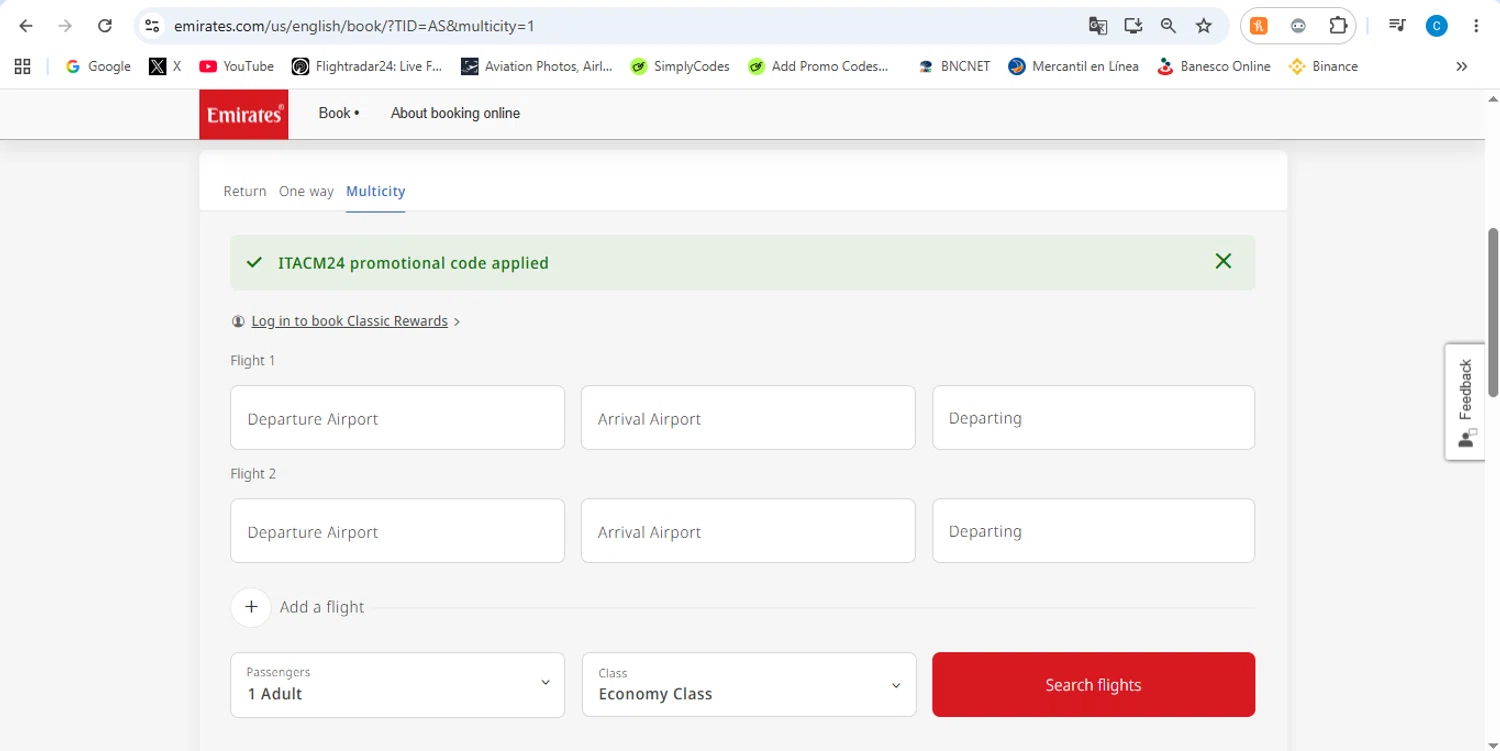
Task: Open the Google bookmark
Action: tap(98, 66)
